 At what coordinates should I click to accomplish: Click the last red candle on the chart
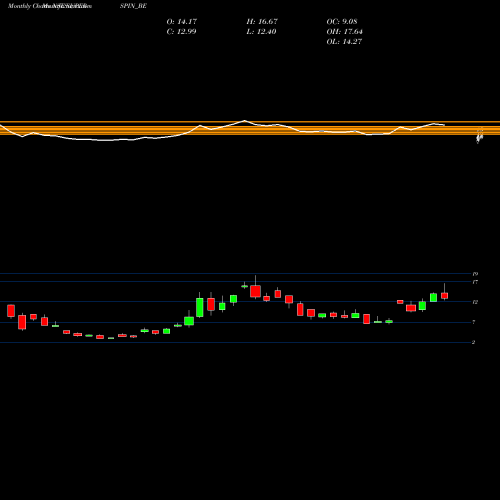coord(444,296)
